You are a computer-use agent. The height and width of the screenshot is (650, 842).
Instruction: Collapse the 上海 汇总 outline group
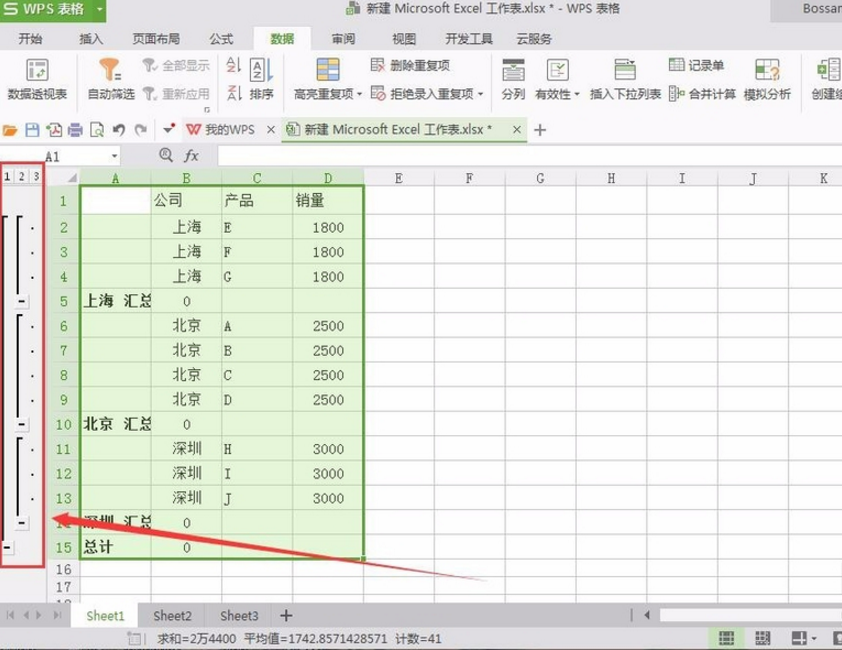22,300
